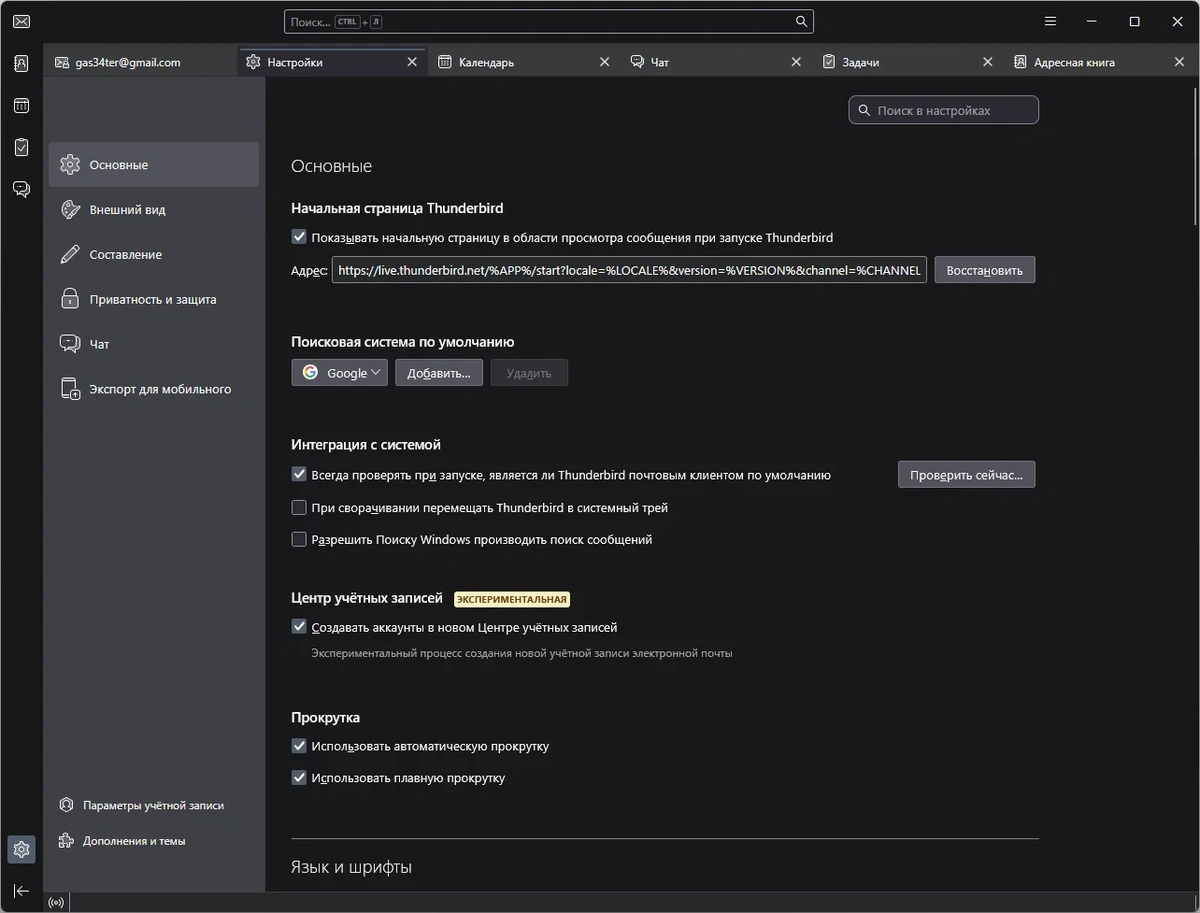Screen dimensions: 1200x913
Task: Open Параметры учётной записи link
Action: pos(142,805)
